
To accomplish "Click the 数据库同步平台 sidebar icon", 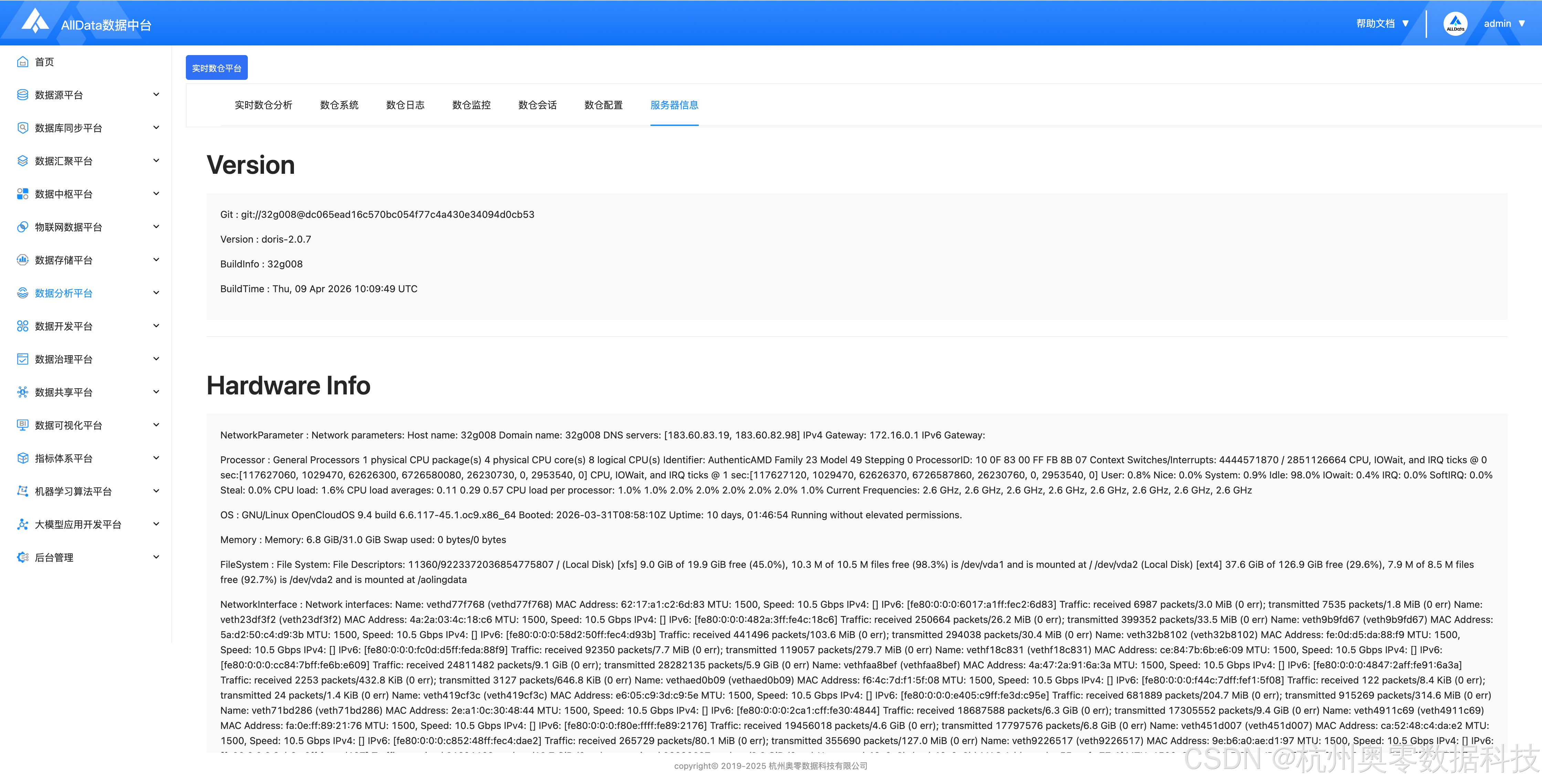I will (23, 127).
